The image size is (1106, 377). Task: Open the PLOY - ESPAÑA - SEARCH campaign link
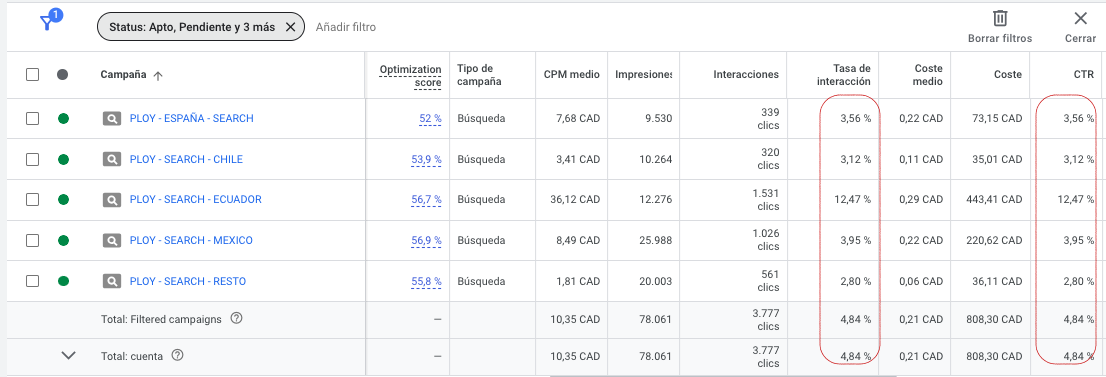[x=191, y=119]
